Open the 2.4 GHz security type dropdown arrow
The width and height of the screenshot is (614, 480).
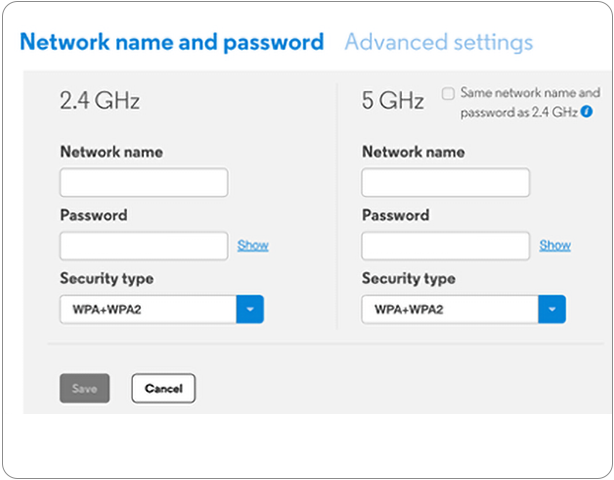coord(250,309)
